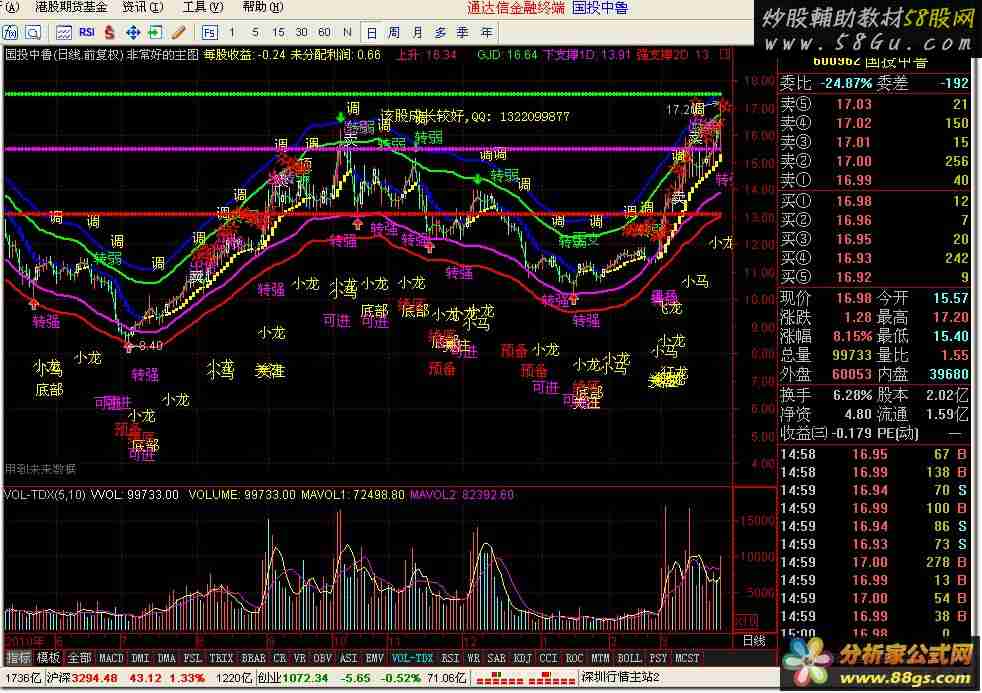The height and width of the screenshot is (693, 982).
Task: Select TRIX indicator tab
Action: coord(221,658)
